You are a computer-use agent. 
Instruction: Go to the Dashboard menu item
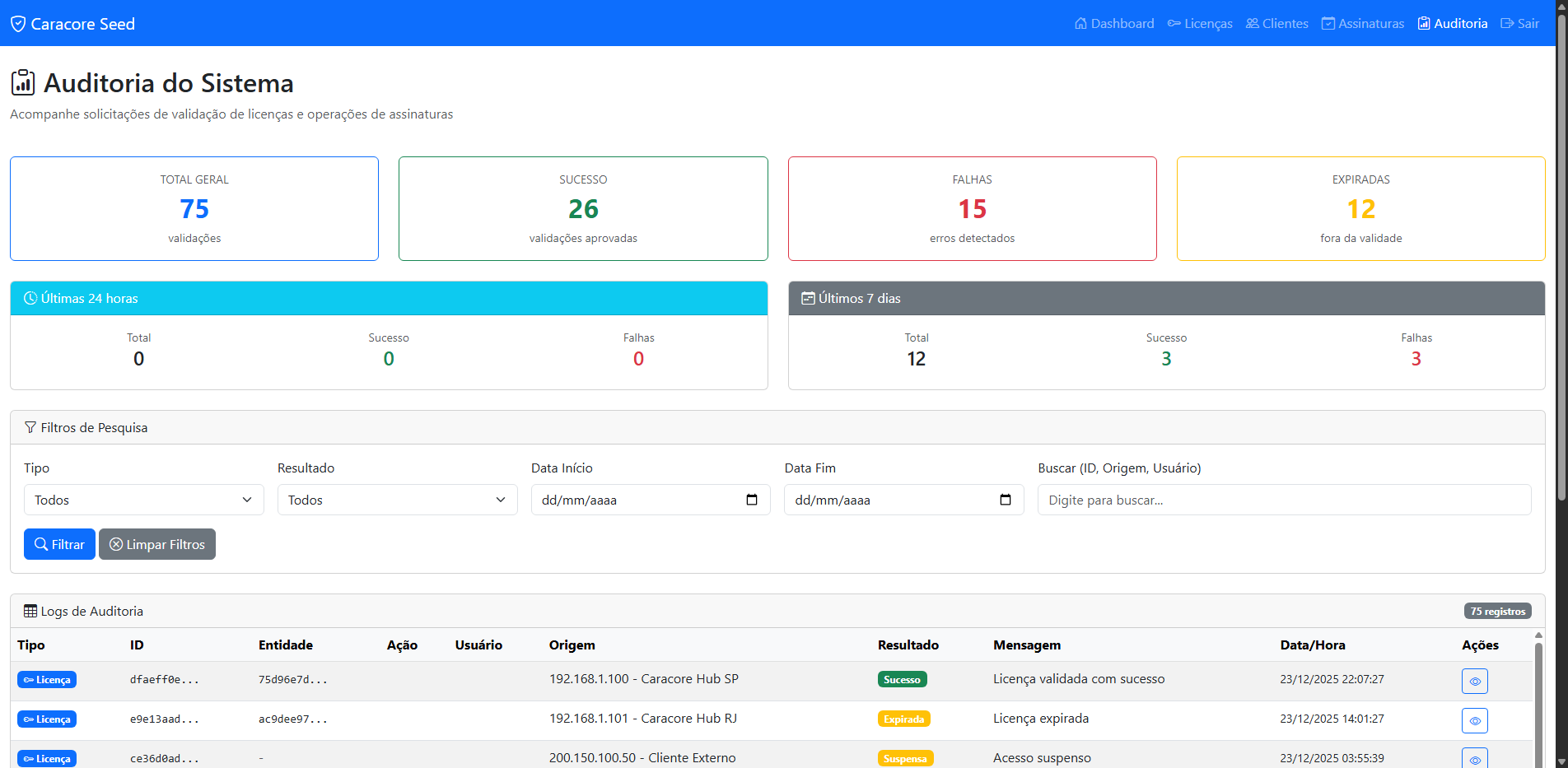(x=1114, y=24)
